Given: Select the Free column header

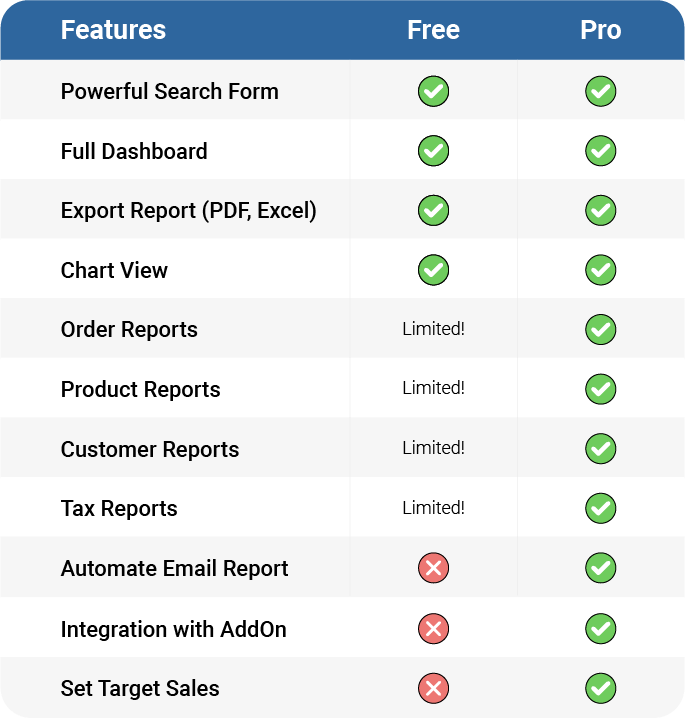Looking at the screenshot, I should click(x=433, y=30).
